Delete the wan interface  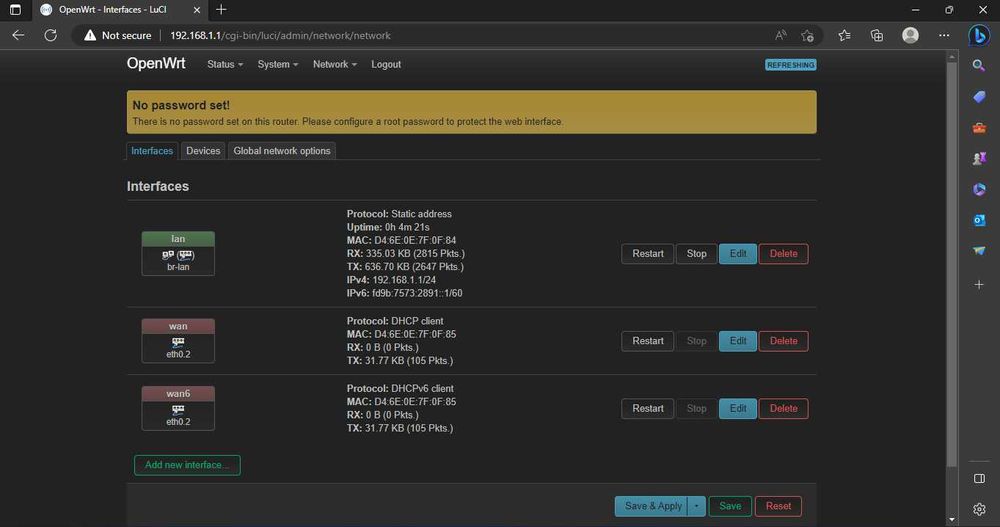(x=784, y=341)
